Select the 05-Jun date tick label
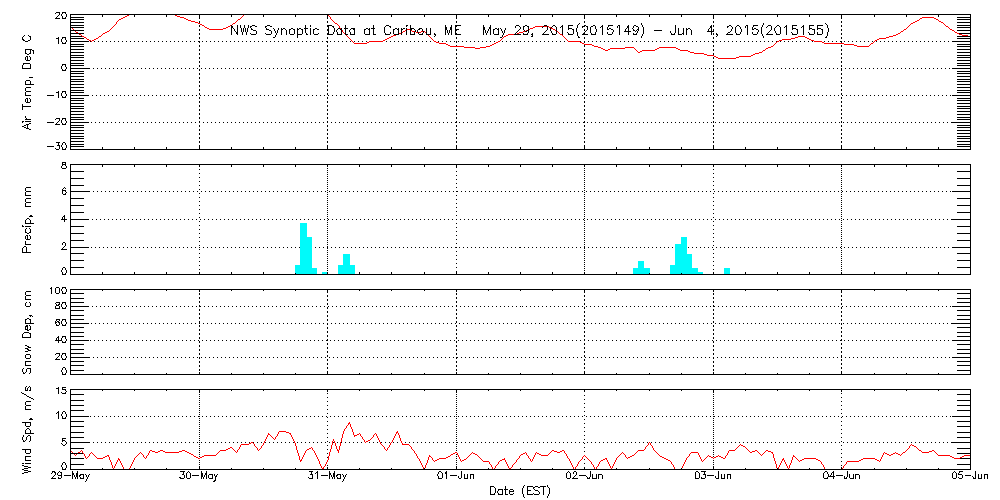 coord(968,478)
